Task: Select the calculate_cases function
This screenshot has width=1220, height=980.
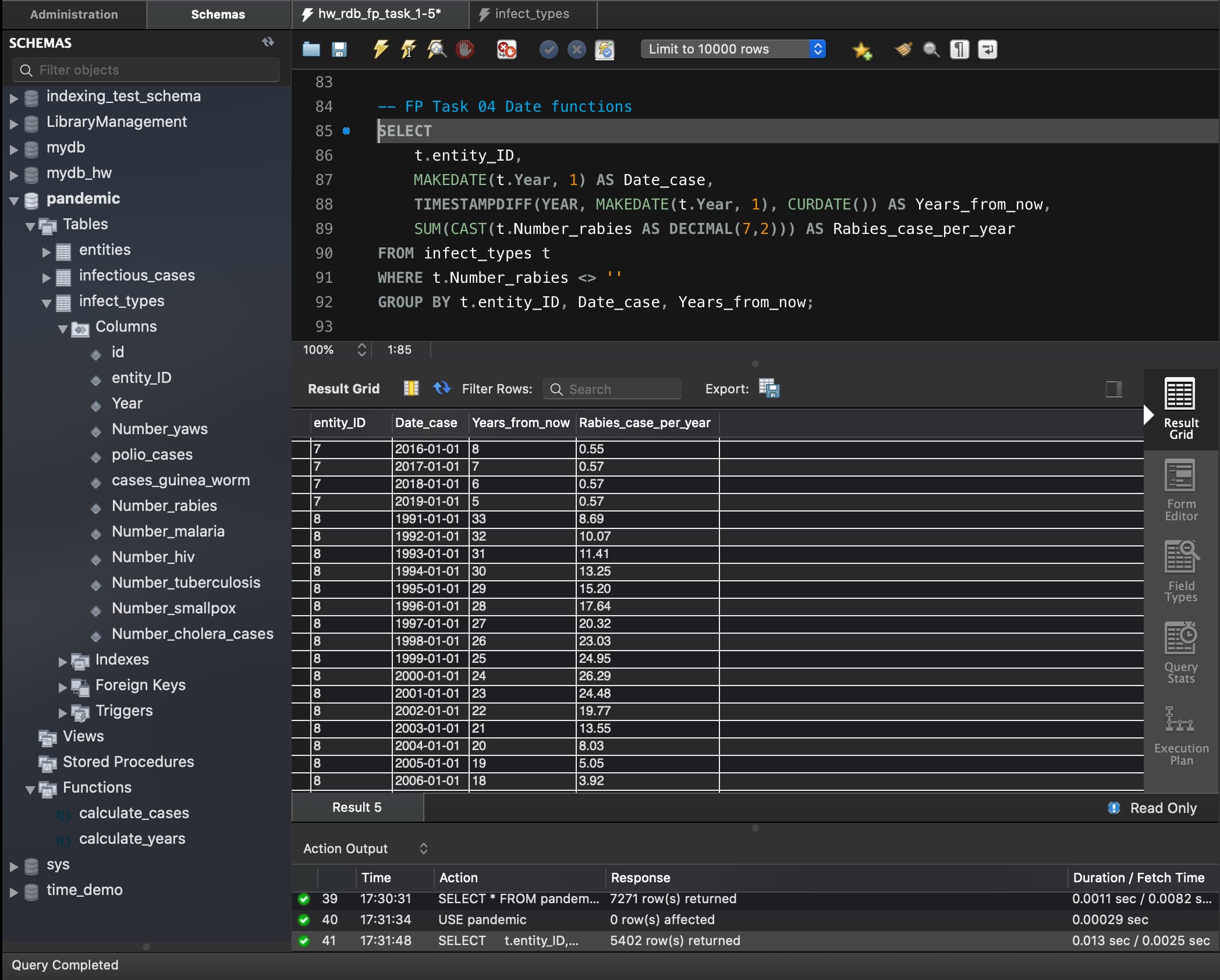Action: [134, 813]
